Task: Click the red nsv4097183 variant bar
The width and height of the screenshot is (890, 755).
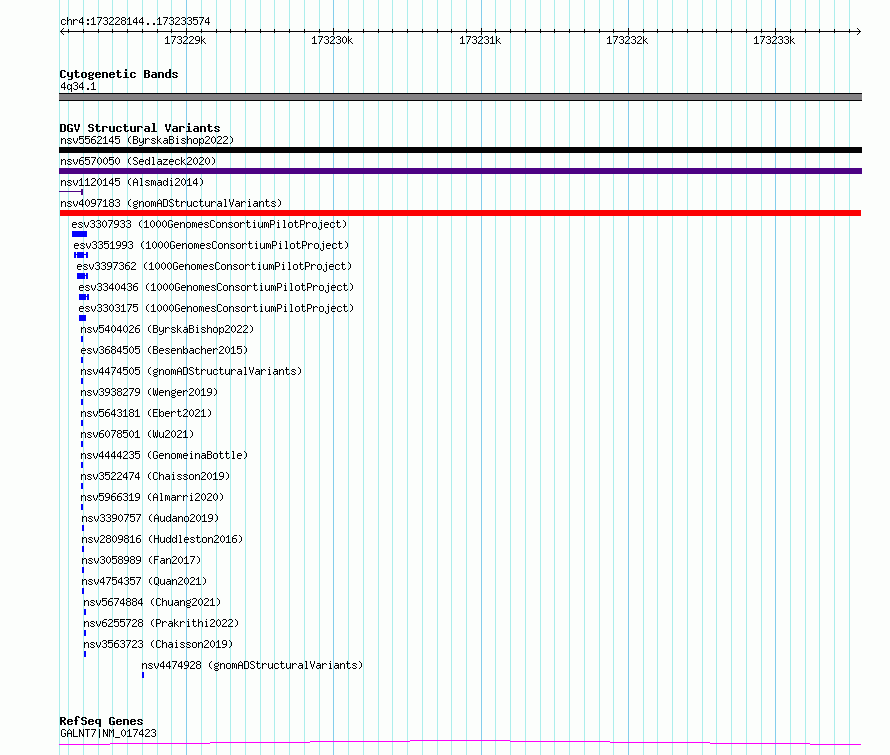Action: coord(460,213)
